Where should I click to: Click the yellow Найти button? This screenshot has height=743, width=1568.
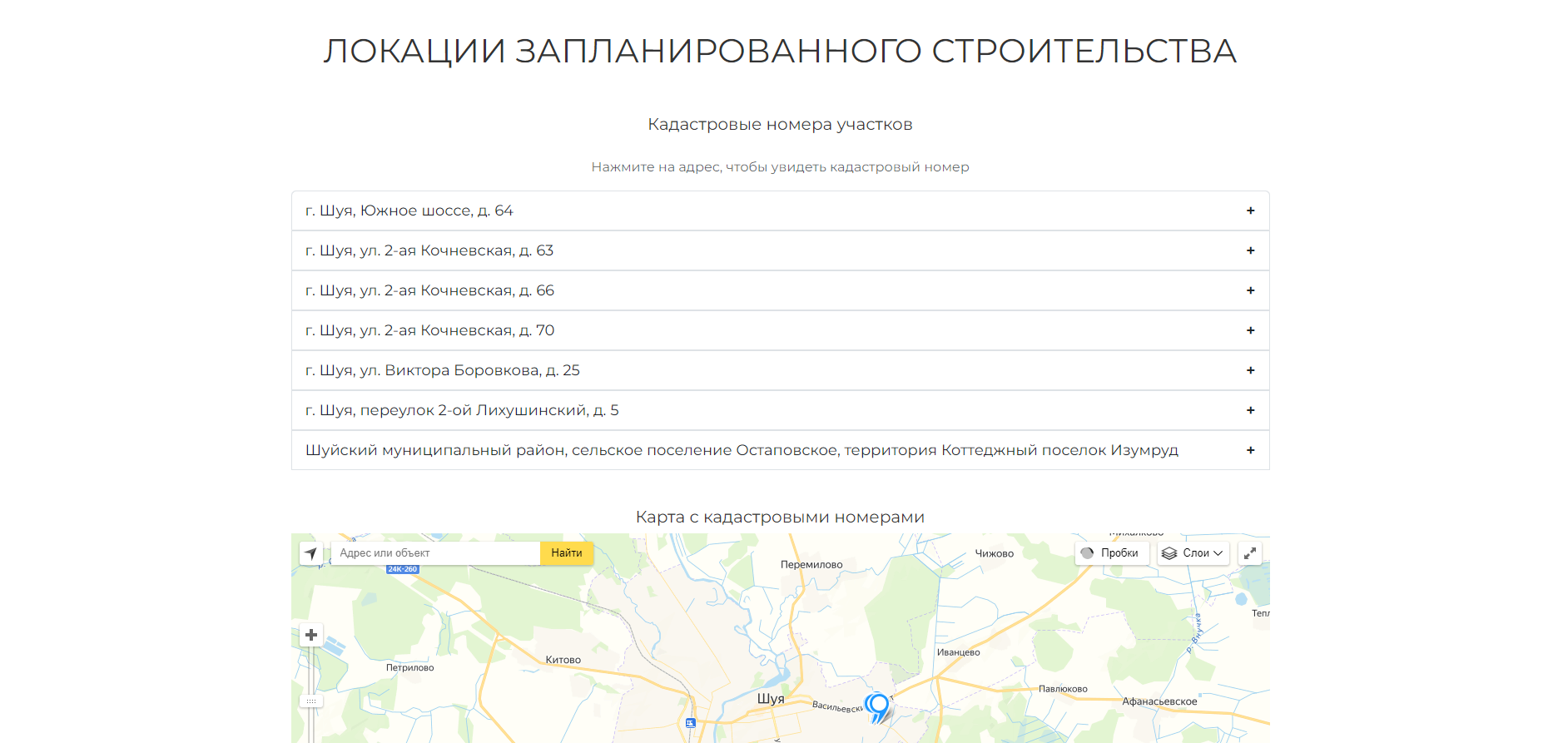567,553
